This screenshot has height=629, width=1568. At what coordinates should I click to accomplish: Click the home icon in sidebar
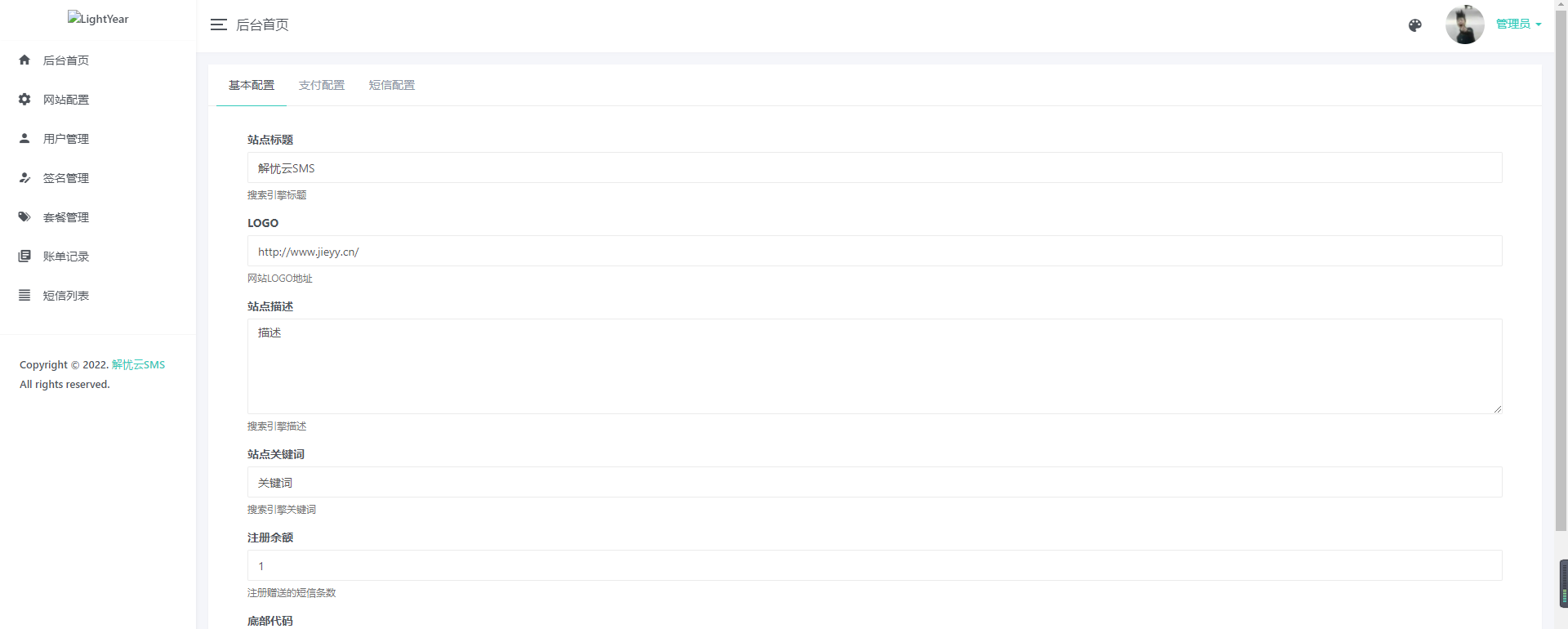tap(24, 60)
